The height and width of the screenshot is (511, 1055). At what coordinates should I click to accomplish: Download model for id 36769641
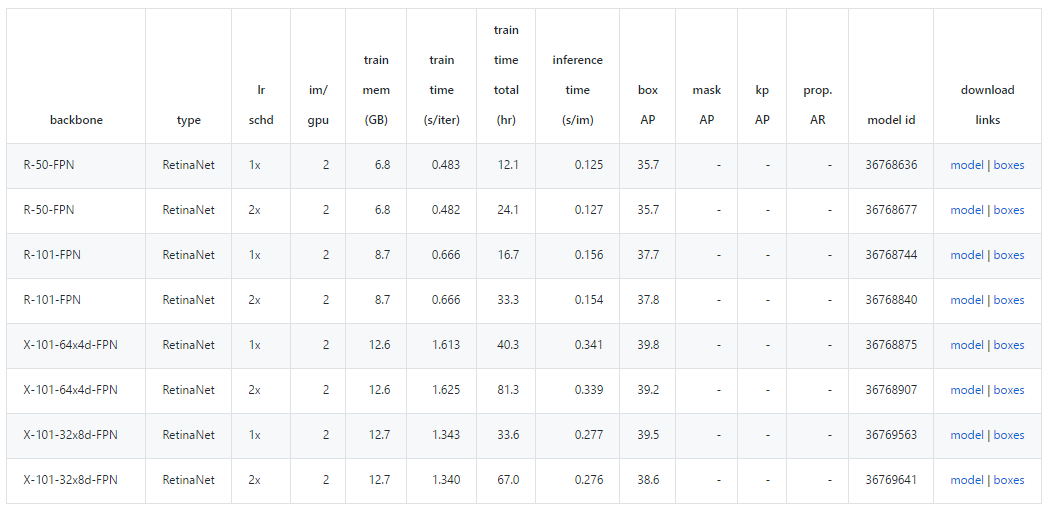click(x=967, y=480)
